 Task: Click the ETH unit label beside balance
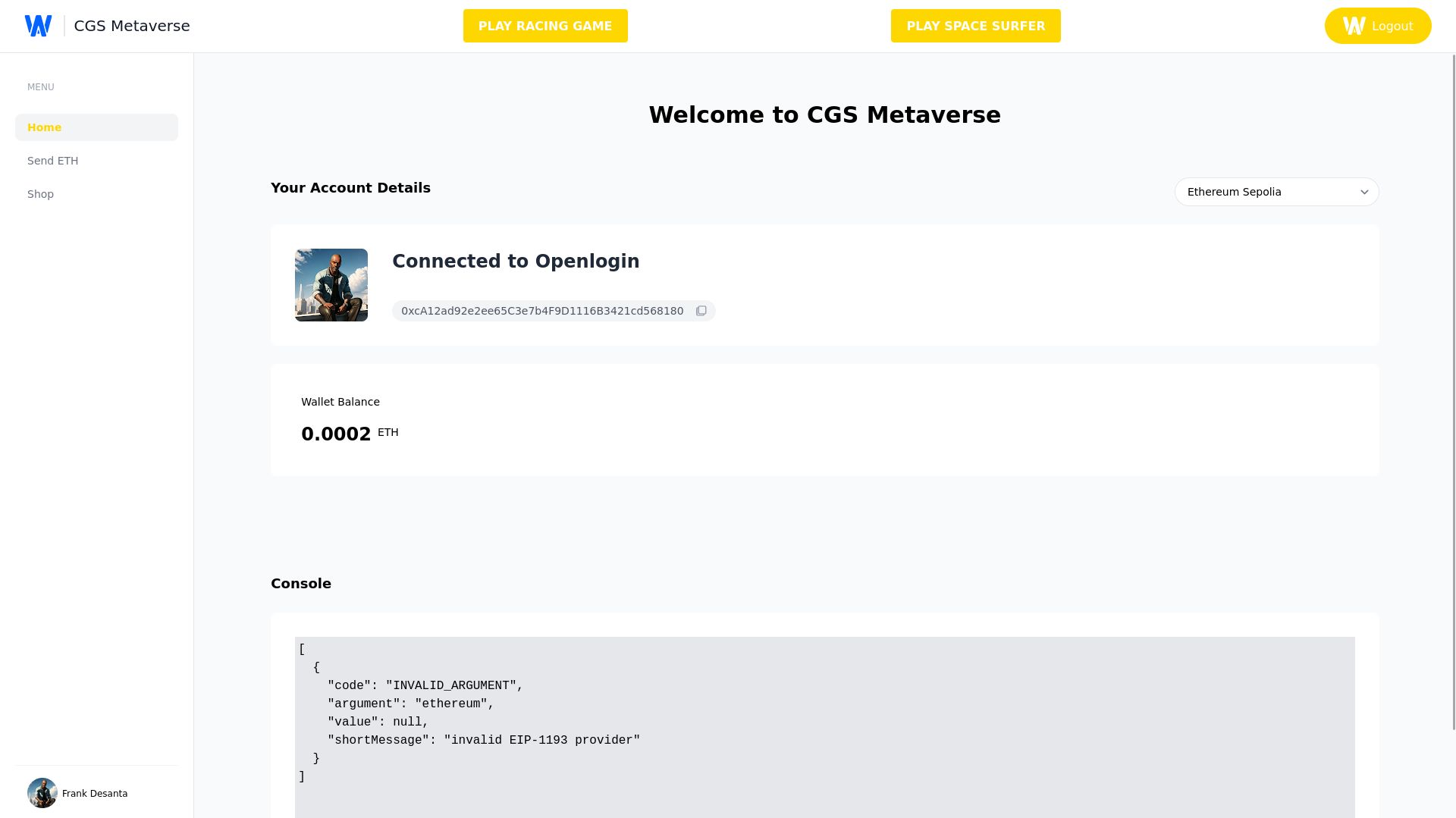388,432
